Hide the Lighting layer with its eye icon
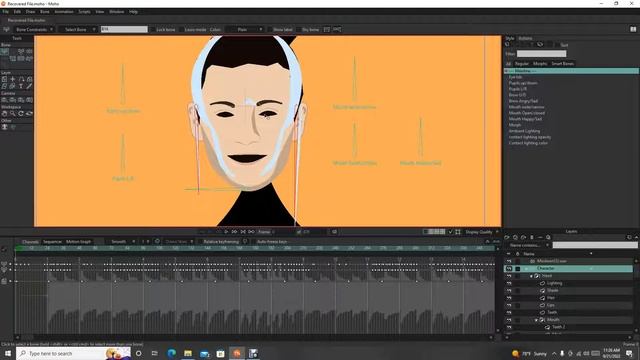This screenshot has height=360, width=640. coord(509,283)
